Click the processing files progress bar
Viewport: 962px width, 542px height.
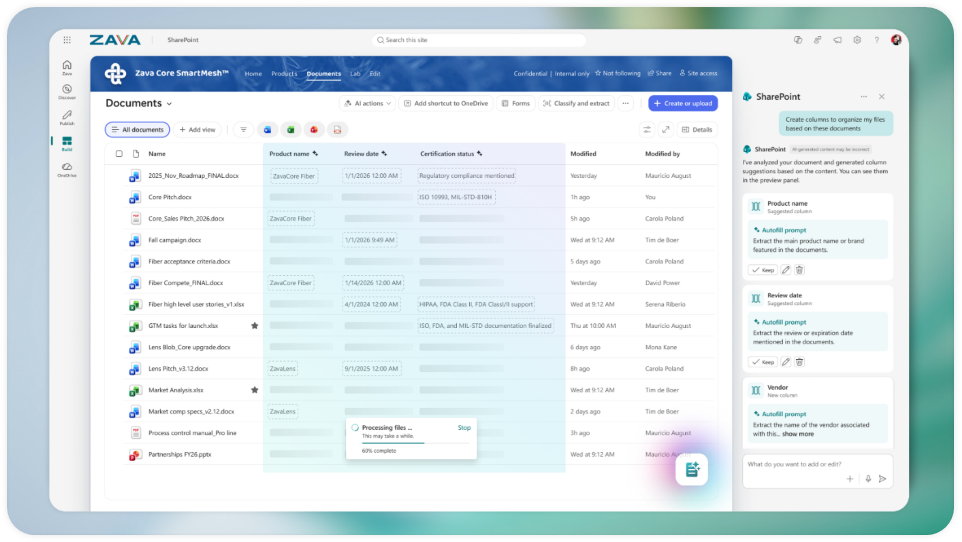coord(415,443)
